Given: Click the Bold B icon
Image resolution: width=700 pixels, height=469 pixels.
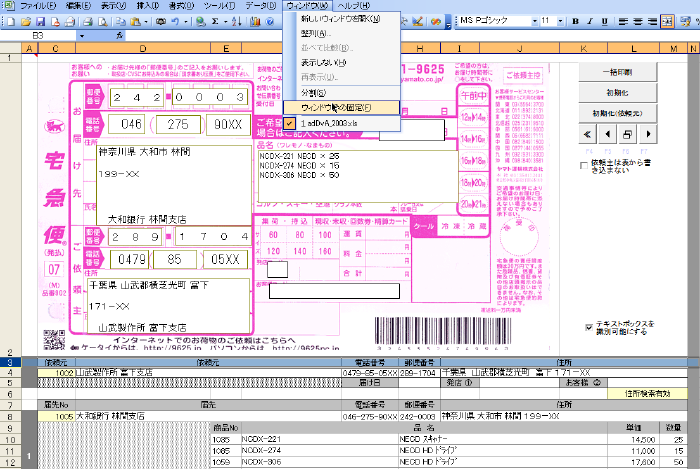Looking at the screenshot, I should [x=575, y=21].
